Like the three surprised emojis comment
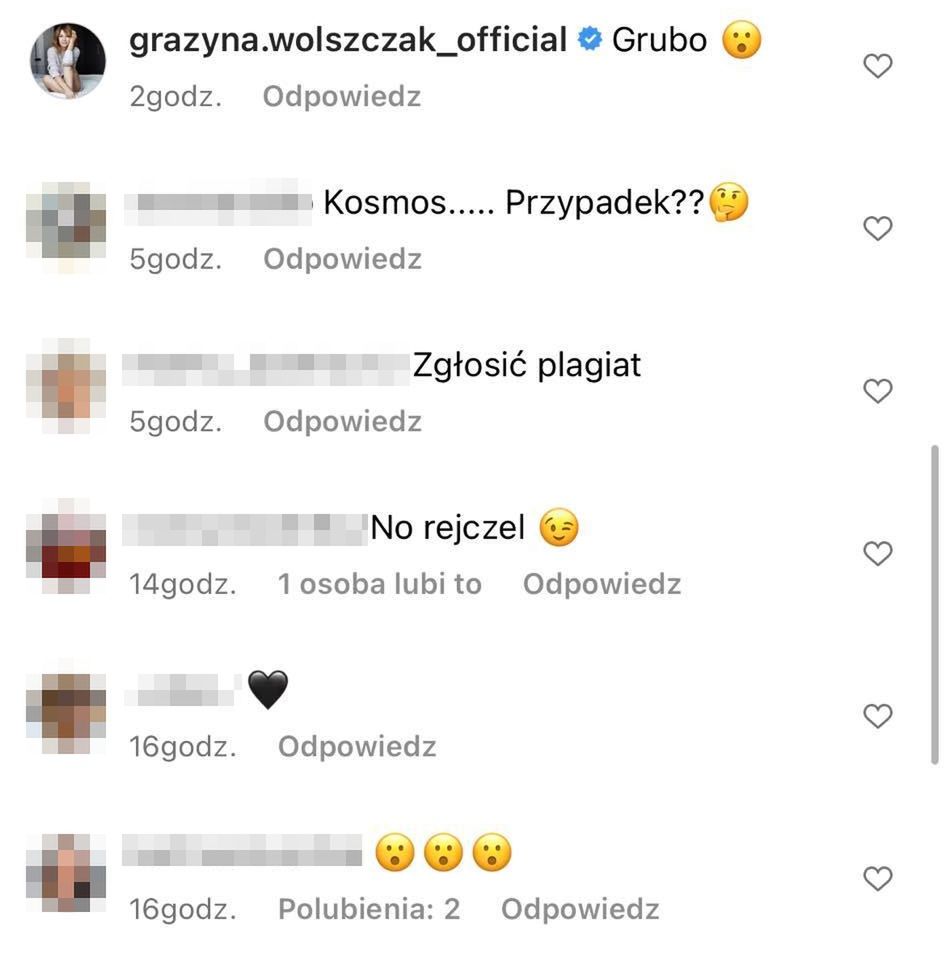The image size is (946, 964). (x=877, y=879)
